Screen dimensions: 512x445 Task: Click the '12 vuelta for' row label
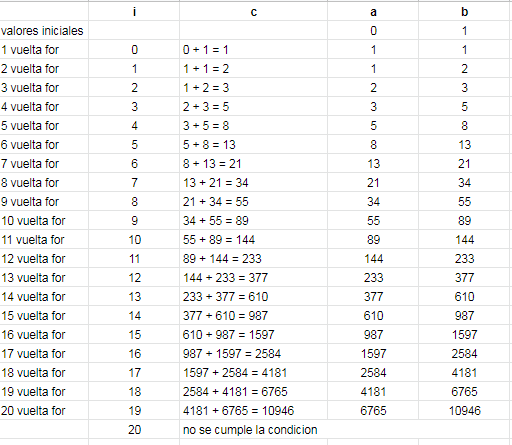click(x=44, y=258)
